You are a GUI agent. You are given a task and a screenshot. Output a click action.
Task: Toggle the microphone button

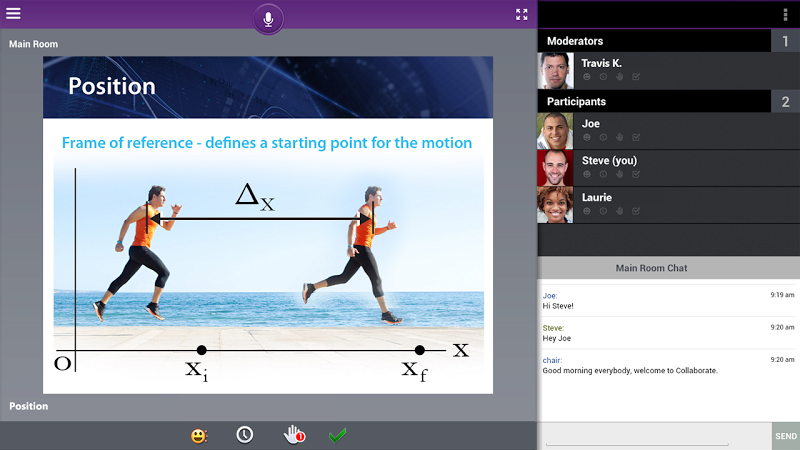click(x=268, y=19)
